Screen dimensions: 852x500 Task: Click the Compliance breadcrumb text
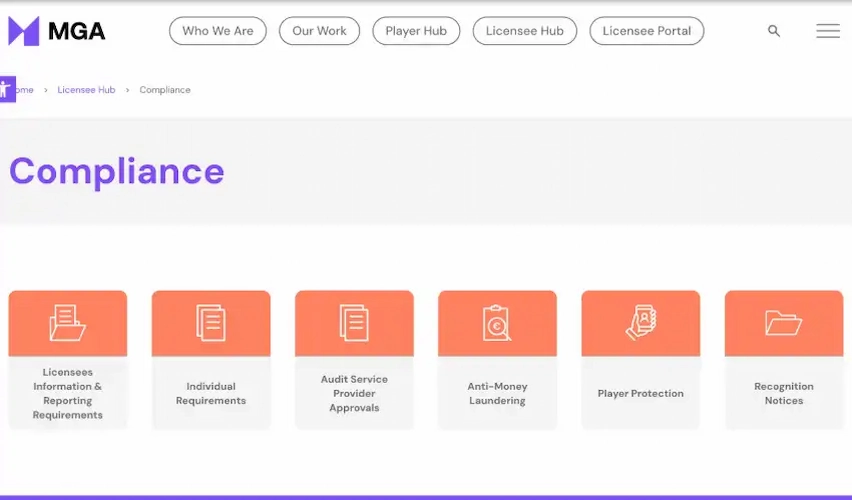click(165, 90)
